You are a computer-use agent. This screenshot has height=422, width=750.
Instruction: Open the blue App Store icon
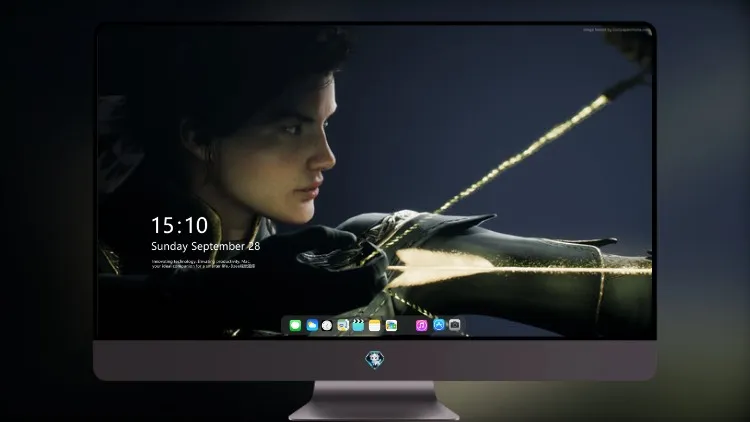[x=439, y=325]
